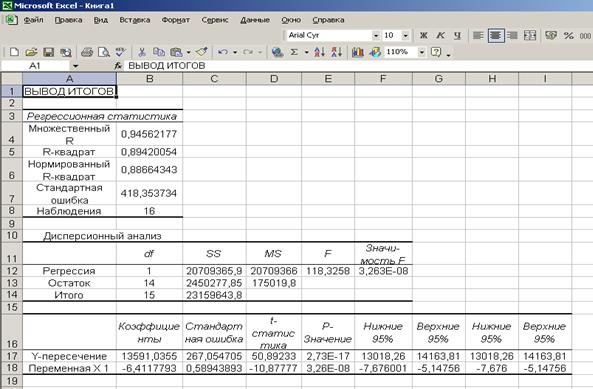Open an existing file with folder icon
This screenshot has height=389, width=593.
(31, 52)
